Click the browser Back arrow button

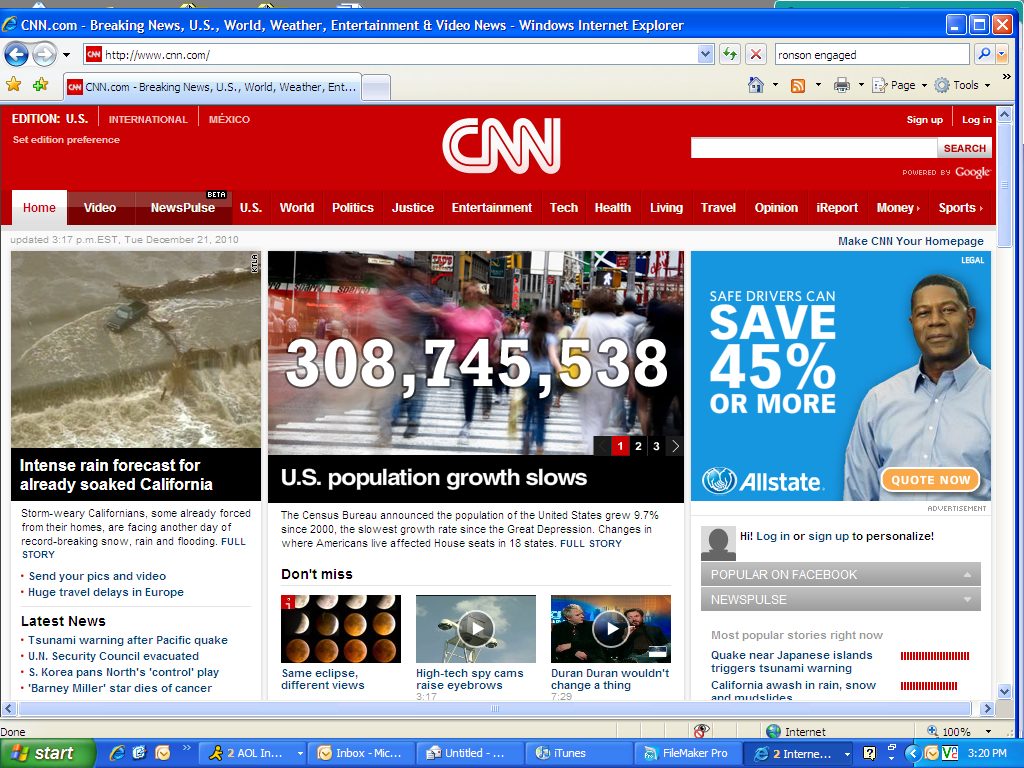[16, 54]
